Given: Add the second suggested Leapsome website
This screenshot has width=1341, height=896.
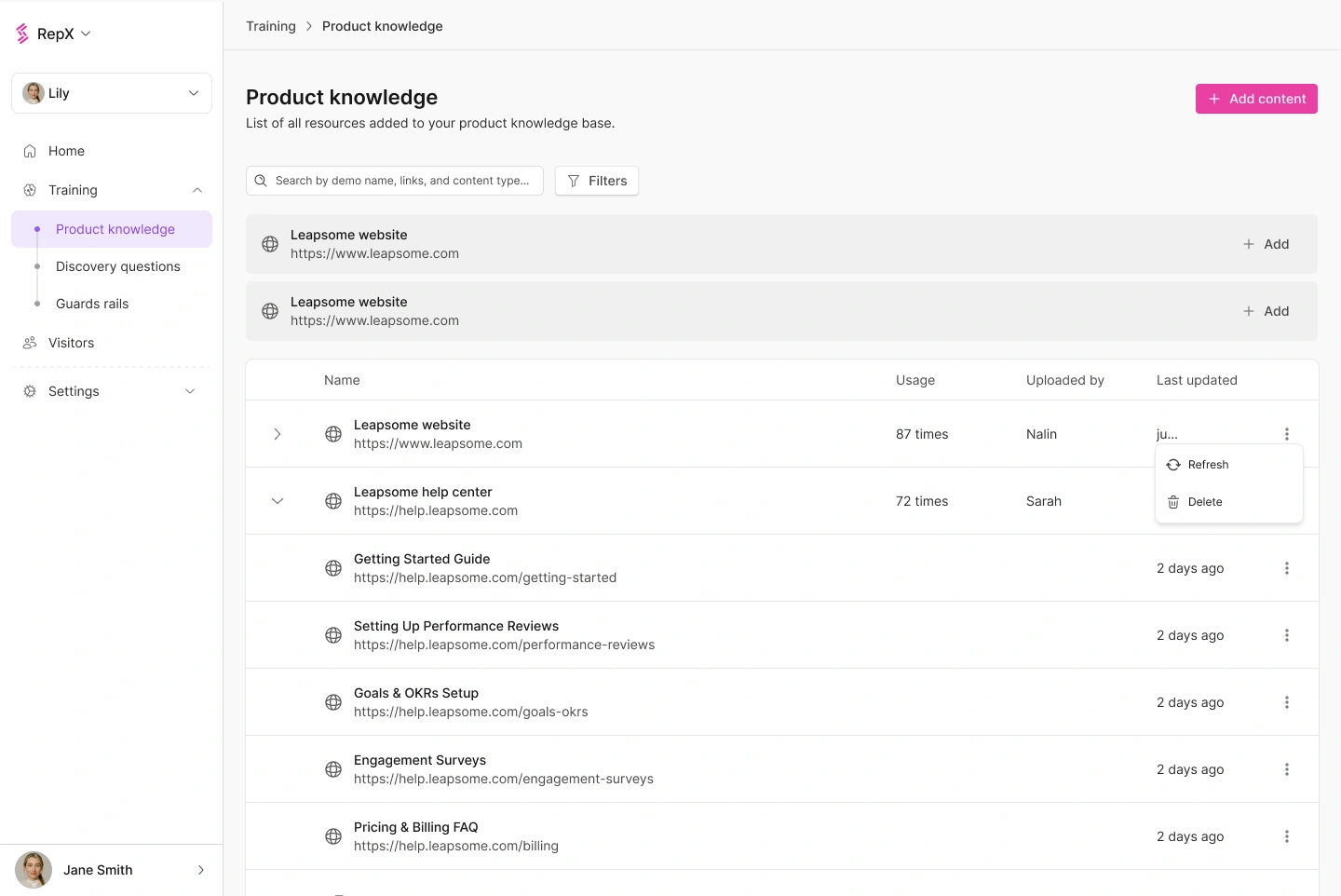Looking at the screenshot, I should (x=1266, y=311).
